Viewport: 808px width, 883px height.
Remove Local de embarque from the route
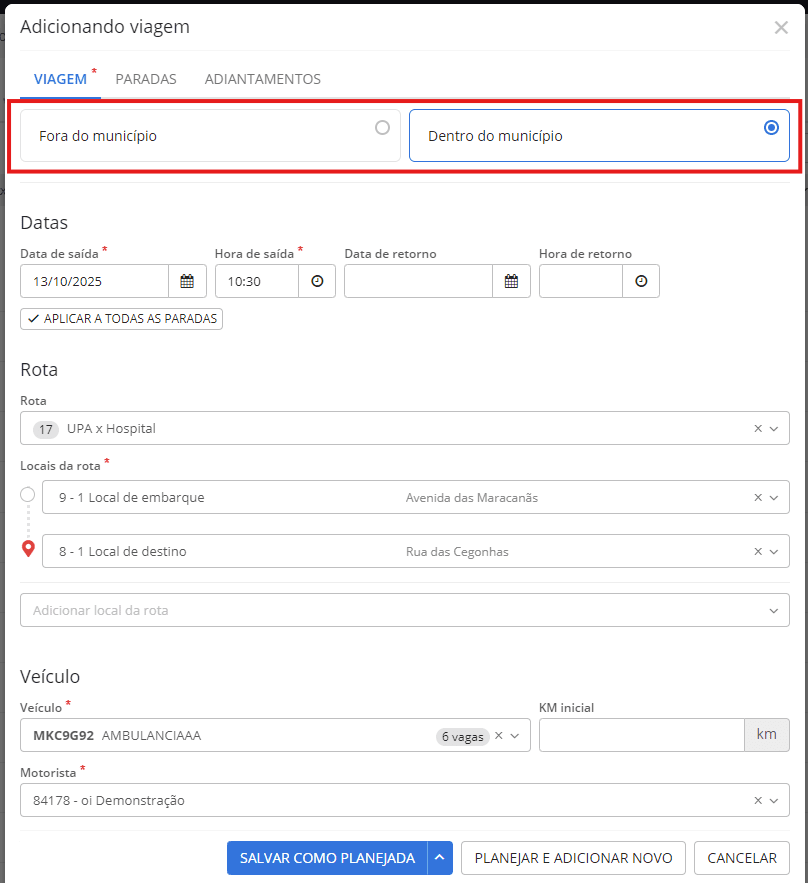(x=758, y=498)
